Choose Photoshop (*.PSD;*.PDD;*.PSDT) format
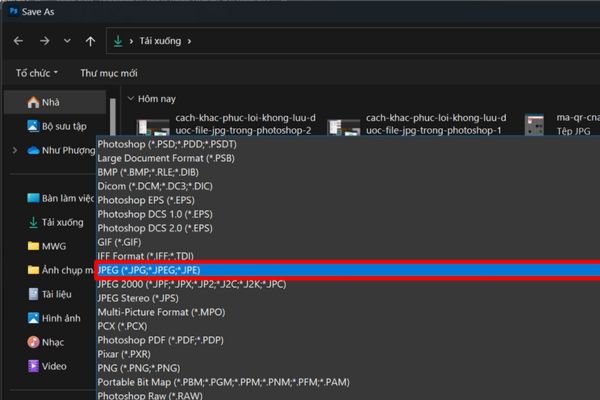 click(348, 144)
